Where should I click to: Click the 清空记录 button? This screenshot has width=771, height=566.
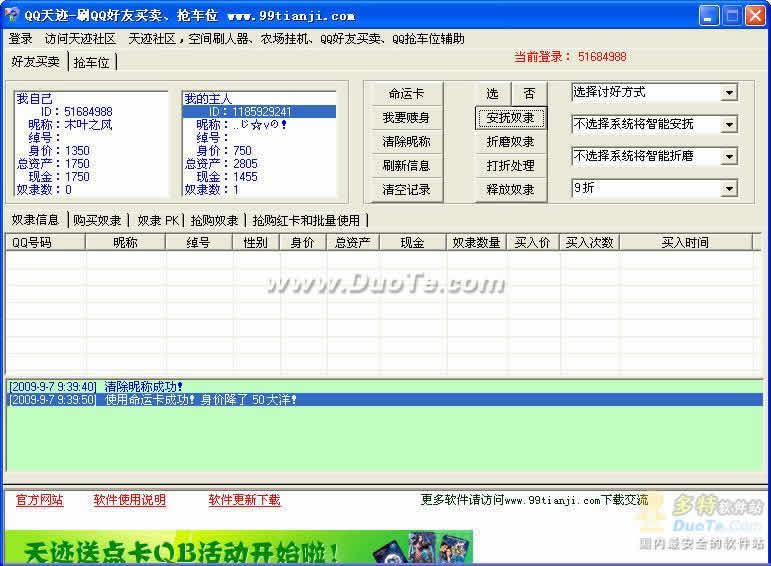click(x=407, y=190)
